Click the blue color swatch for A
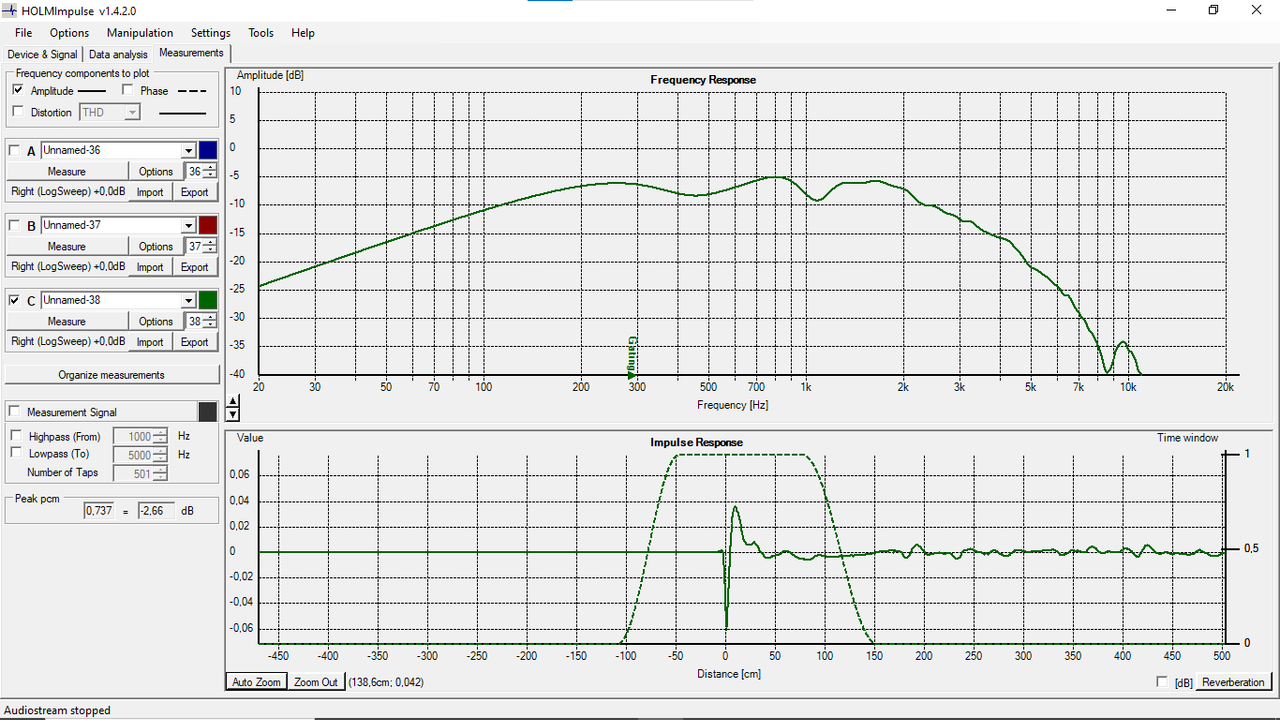Screen dimensions: 1280x720 point(208,151)
